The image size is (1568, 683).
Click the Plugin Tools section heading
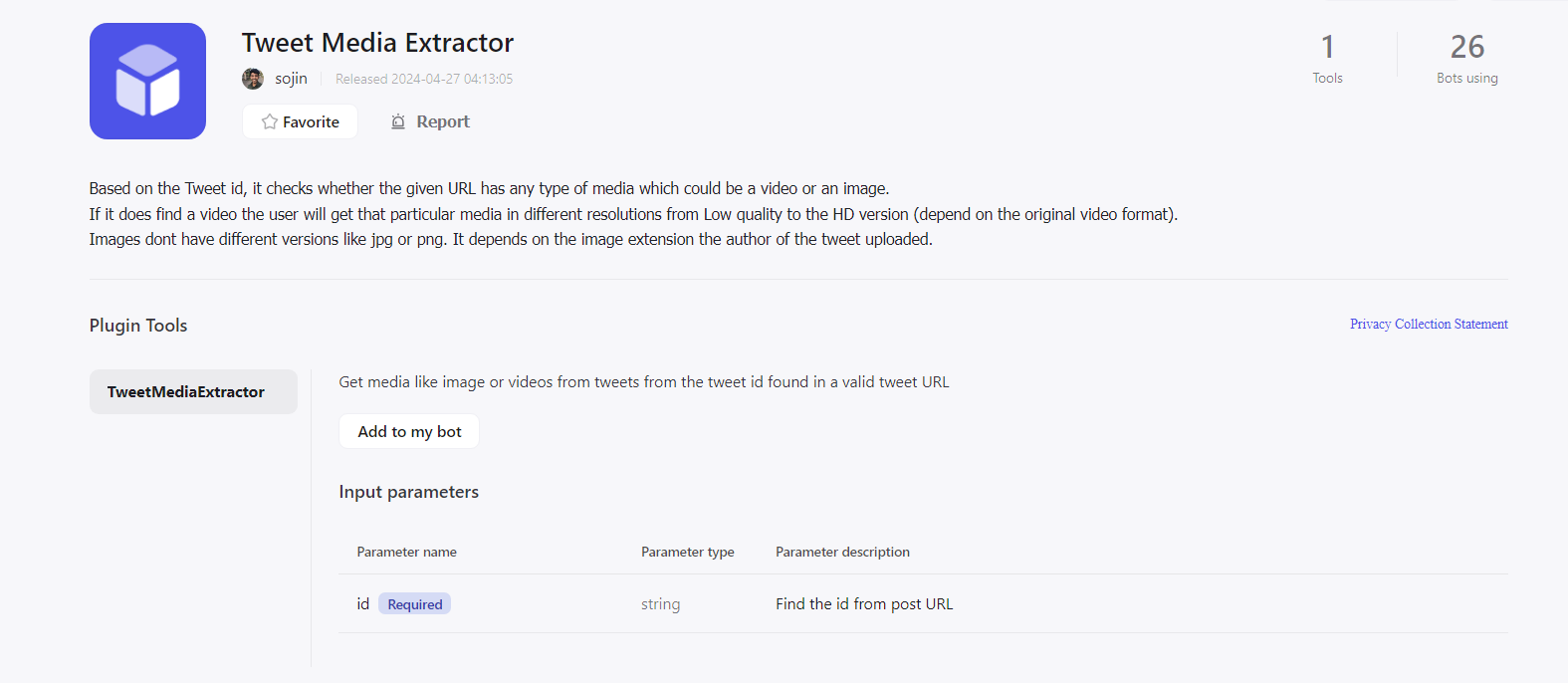point(137,325)
